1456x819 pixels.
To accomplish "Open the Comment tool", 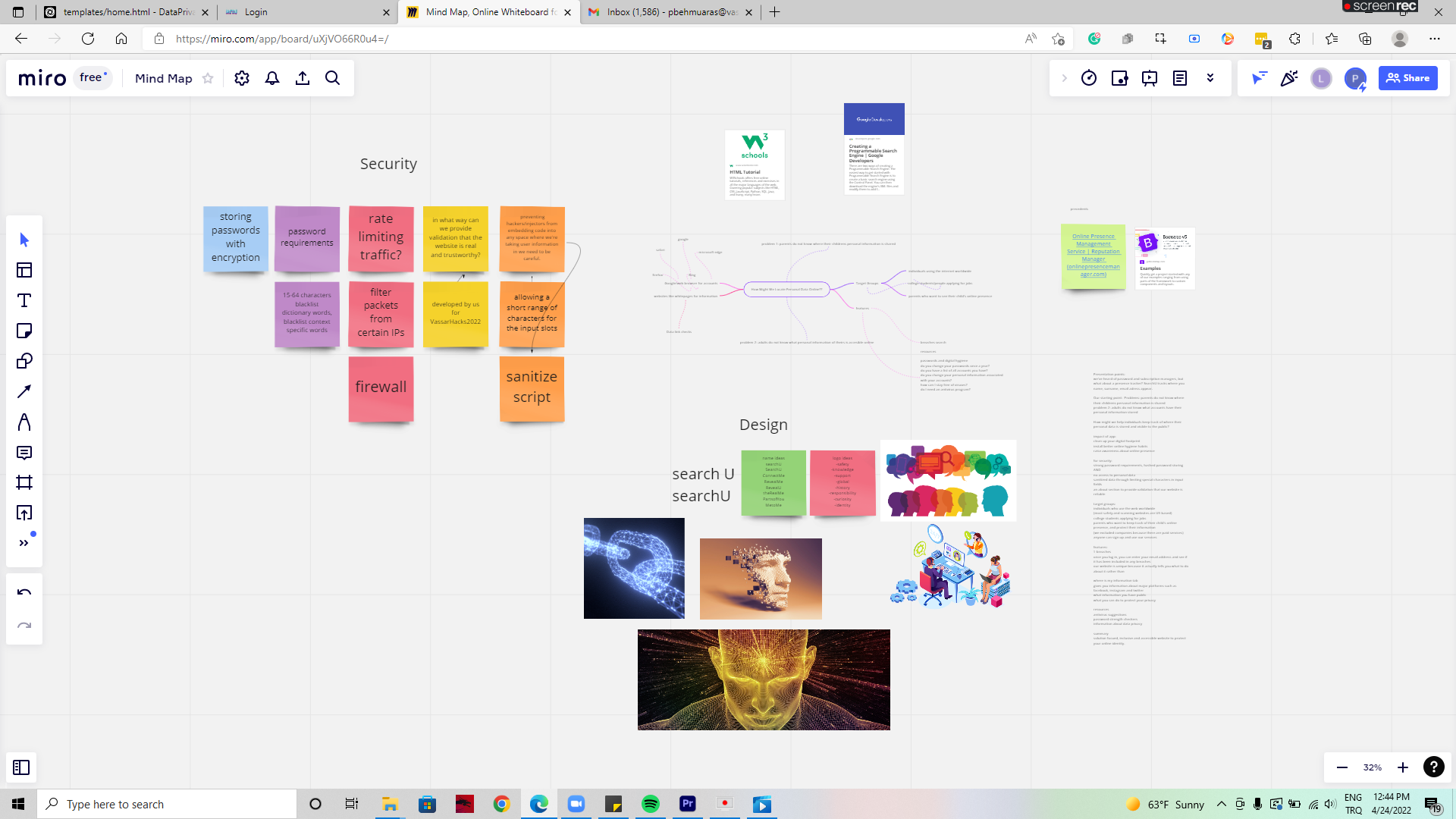I will click(x=24, y=453).
